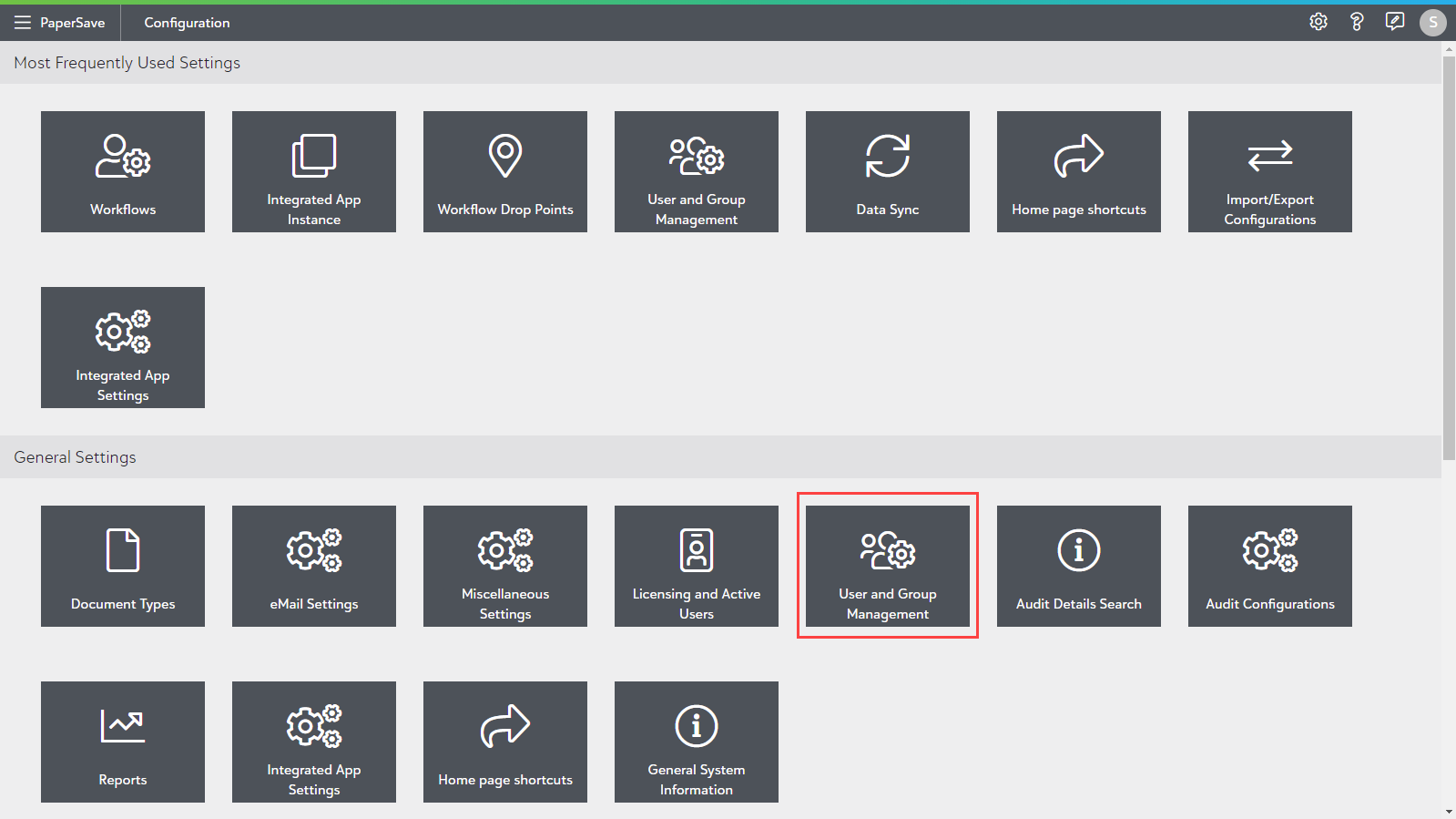Open the user avatar 'S' profile
This screenshot has width=1456, height=819.
1432,22
